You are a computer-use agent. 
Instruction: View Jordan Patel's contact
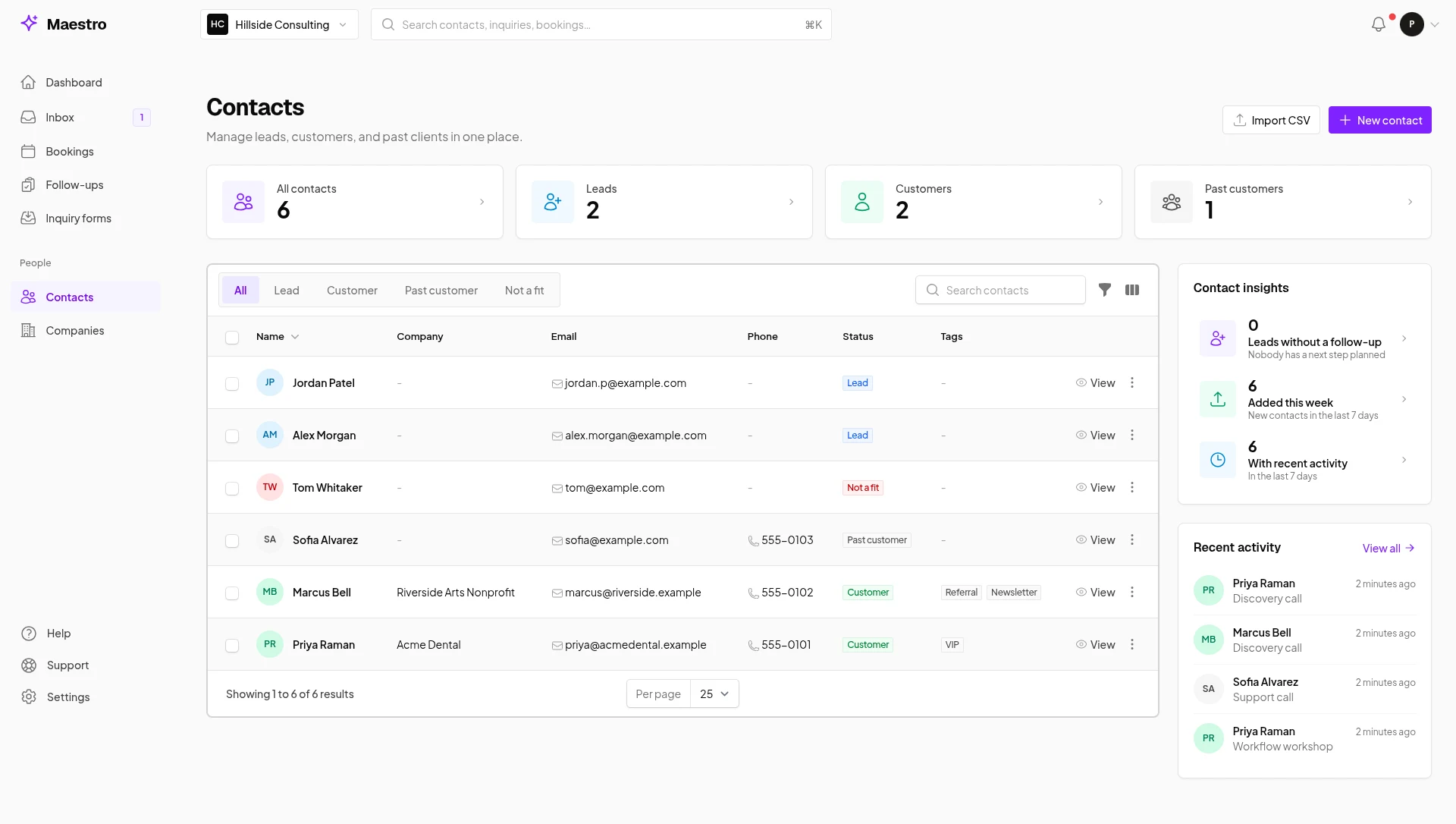1095,382
